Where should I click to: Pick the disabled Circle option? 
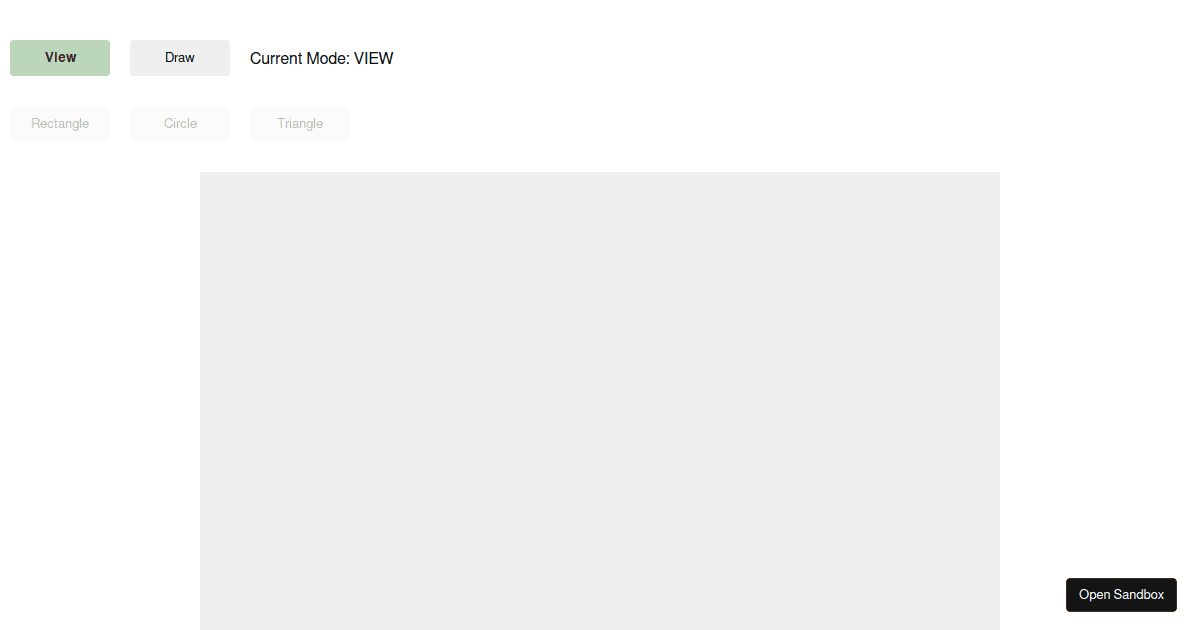(180, 124)
